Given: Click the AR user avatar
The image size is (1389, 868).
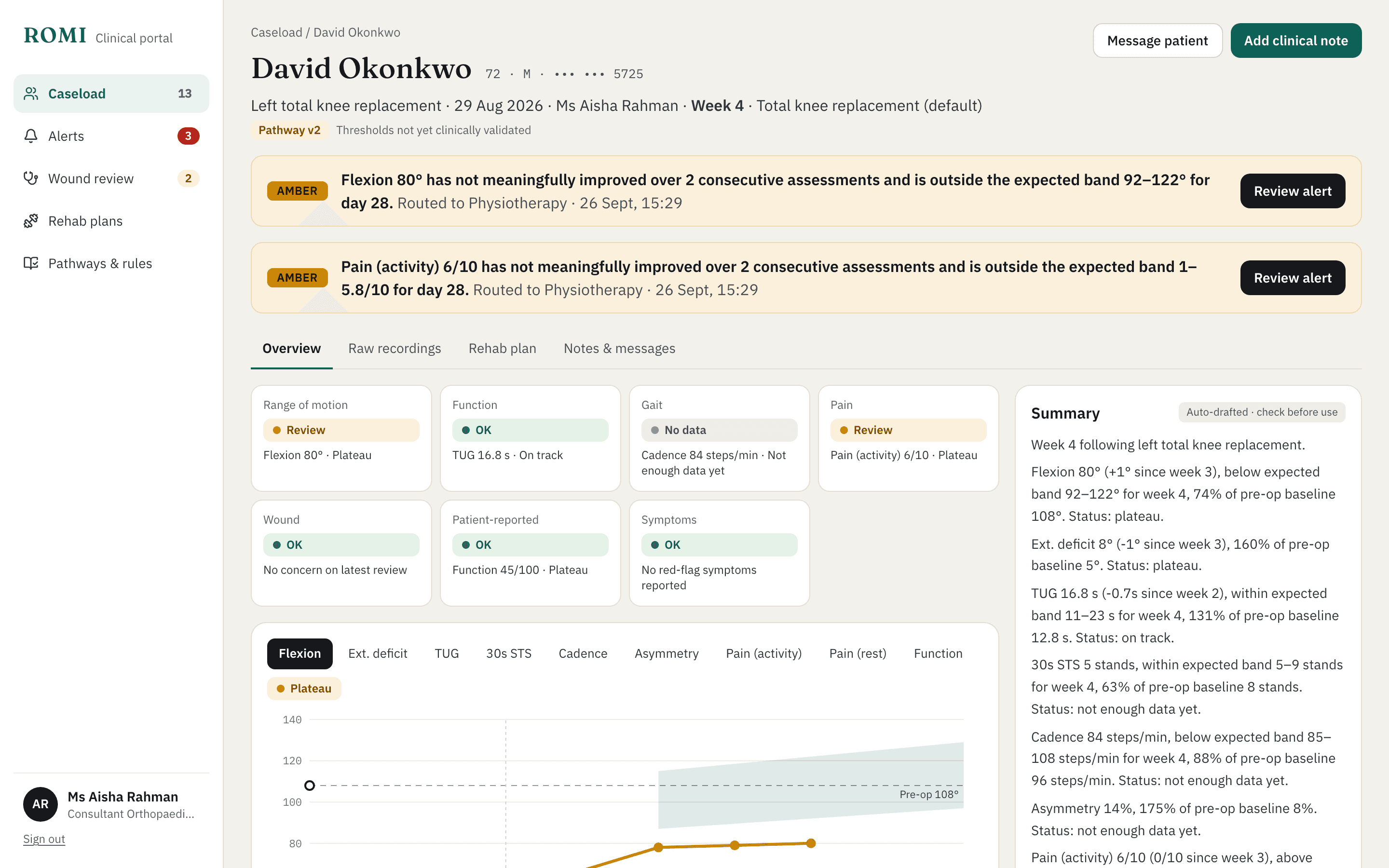Looking at the screenshot, I should click(40, 804).
